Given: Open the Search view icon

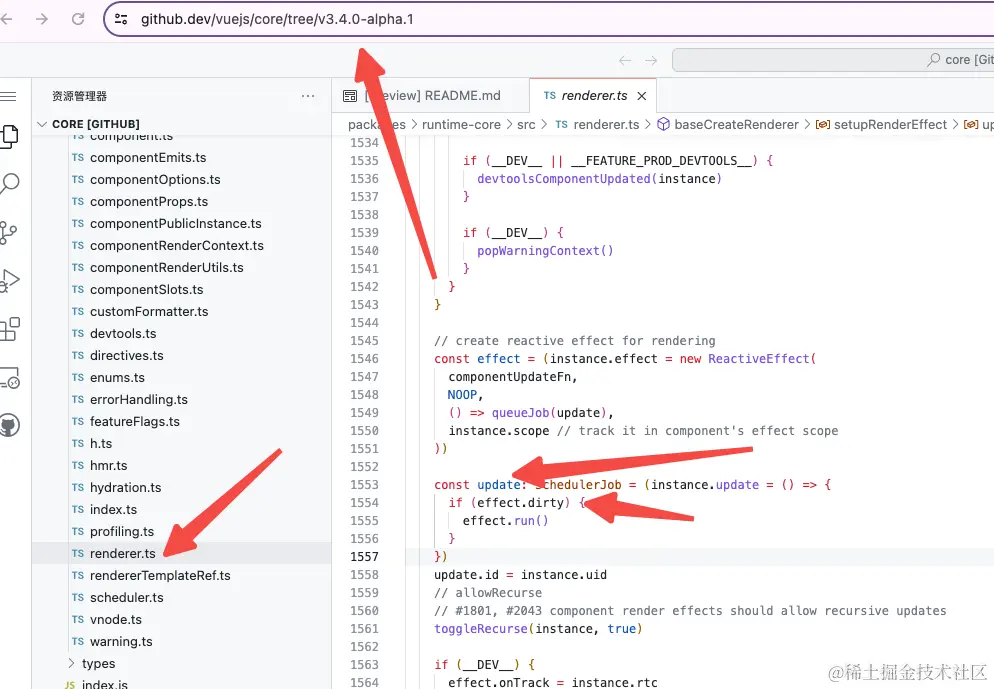Looking at the screenshot, I should 10,184.
